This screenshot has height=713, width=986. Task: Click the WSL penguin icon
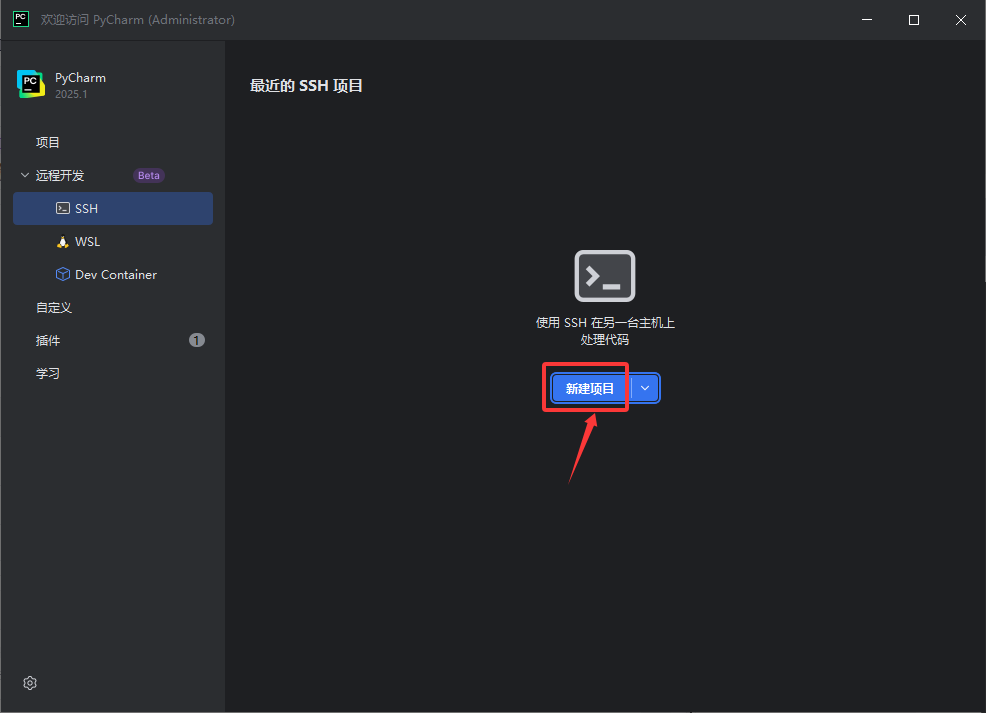(x=63, y=241)
